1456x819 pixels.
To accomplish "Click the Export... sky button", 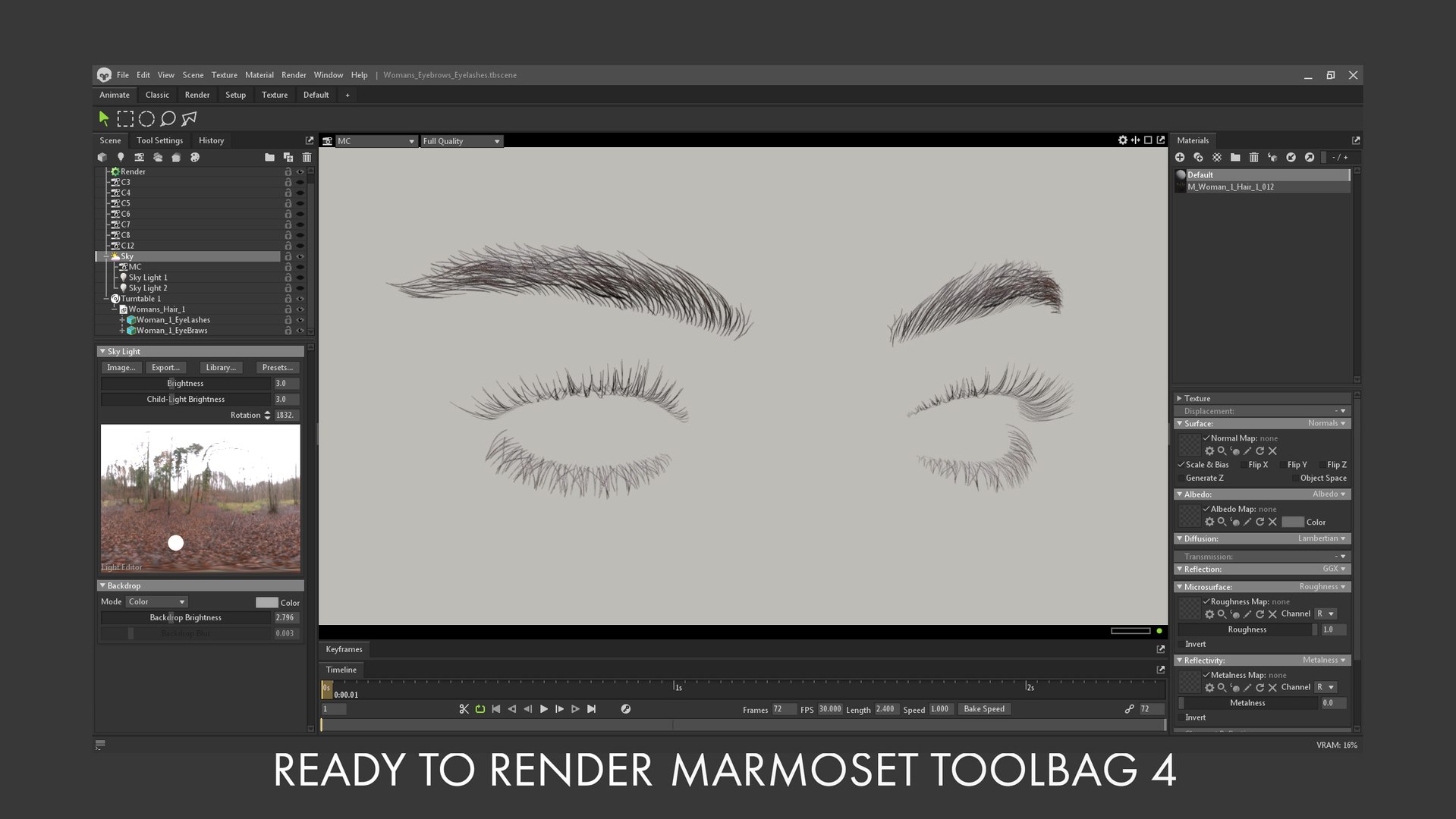I will (x=165, y=368).
